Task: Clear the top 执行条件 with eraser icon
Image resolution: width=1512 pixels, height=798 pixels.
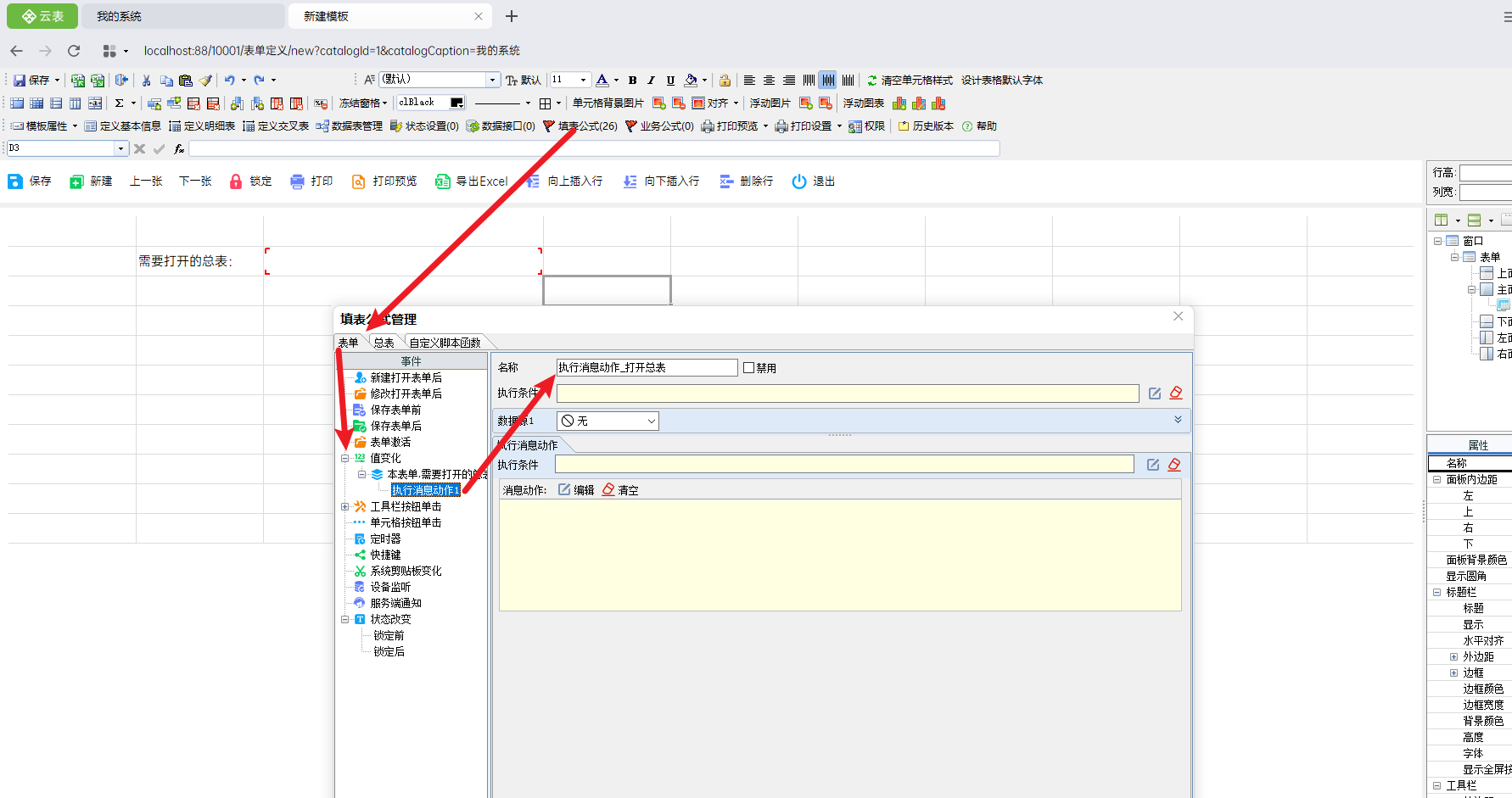Action: (1176, 393)
